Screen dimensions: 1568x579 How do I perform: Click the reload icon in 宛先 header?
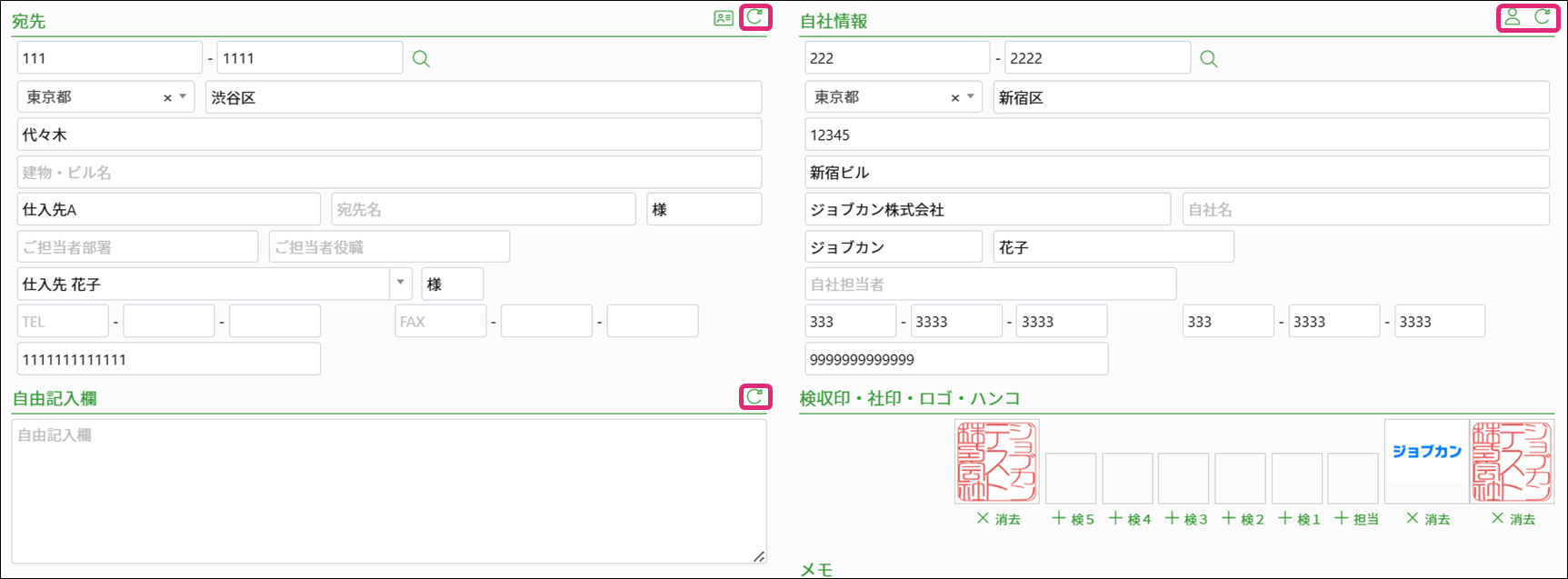(754, 17)
